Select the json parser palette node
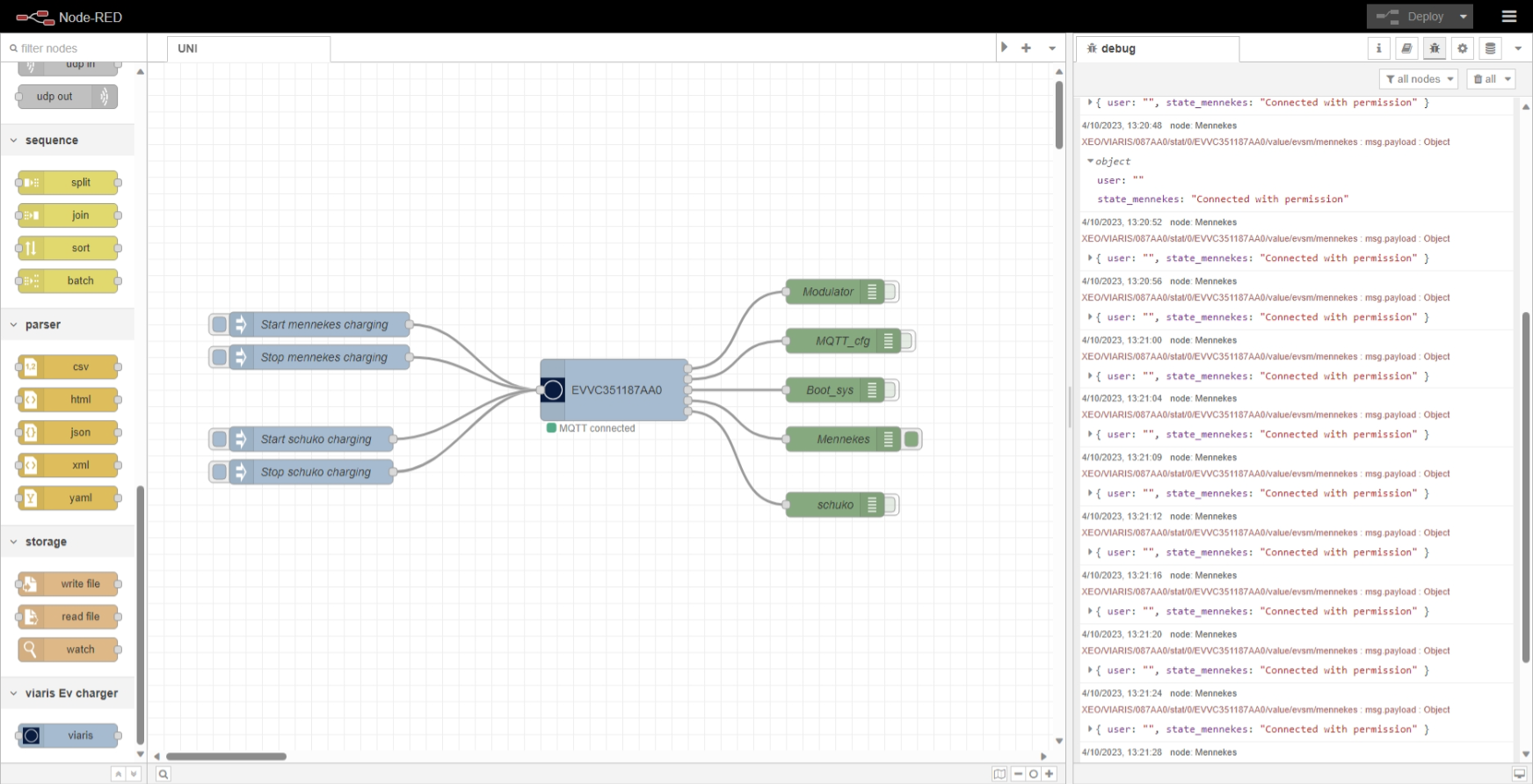Screen dimensions: 1533x784 click(x=68, y=432)
